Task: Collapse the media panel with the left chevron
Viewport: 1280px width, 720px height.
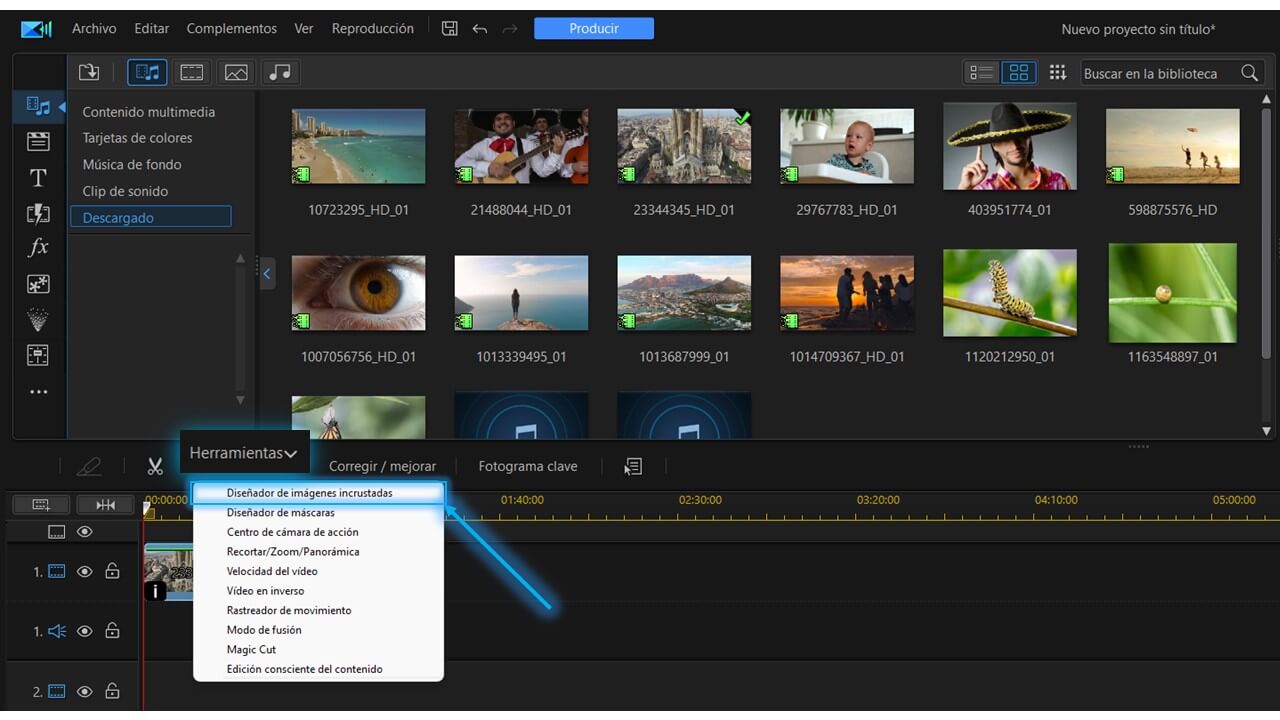Action: (x=266, y=273)
